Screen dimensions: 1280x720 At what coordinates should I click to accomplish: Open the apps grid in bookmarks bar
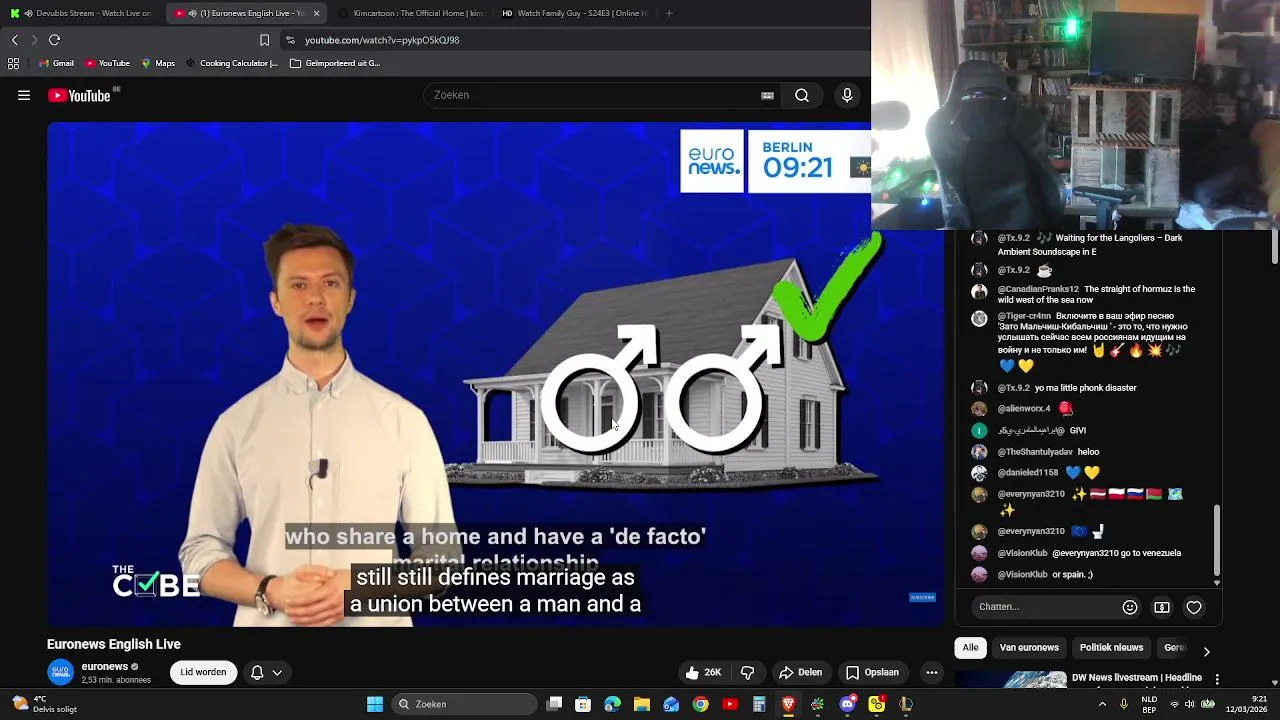[x=13, y=63]
